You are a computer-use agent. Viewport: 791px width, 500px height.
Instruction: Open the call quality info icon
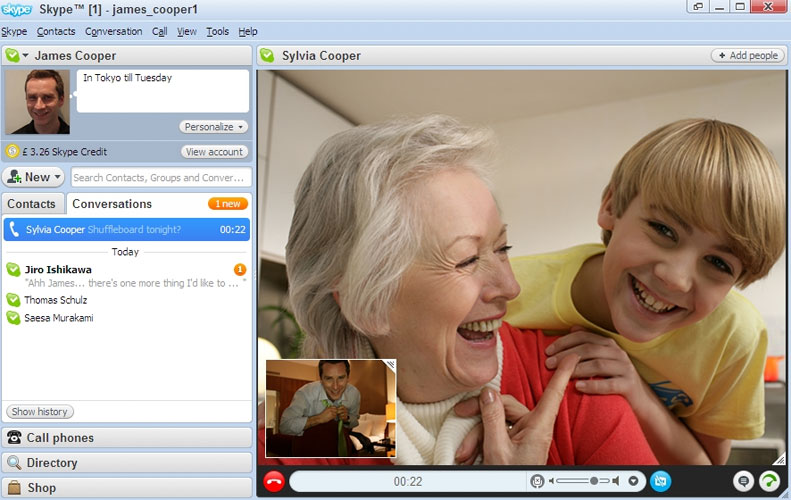[x=770, y=481]
